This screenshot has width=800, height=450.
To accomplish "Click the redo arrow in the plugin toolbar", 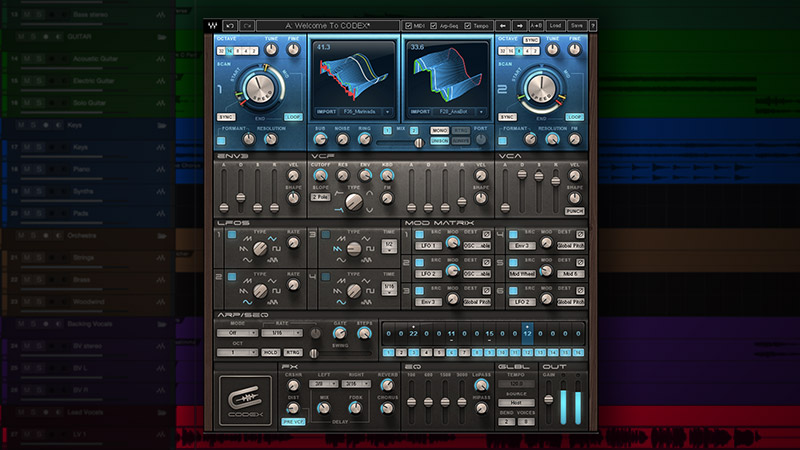I will tap(247, 26).
